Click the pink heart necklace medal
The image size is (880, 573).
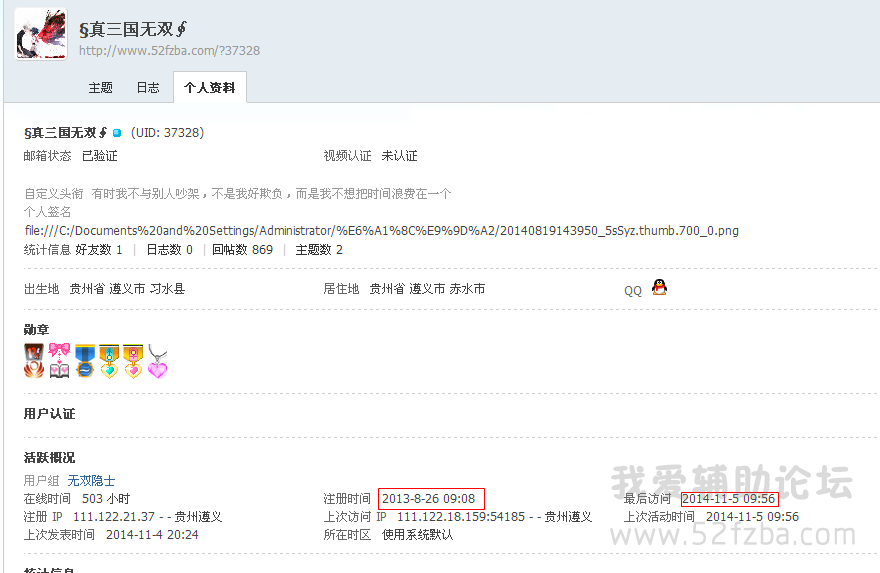(x=158, y=363)
